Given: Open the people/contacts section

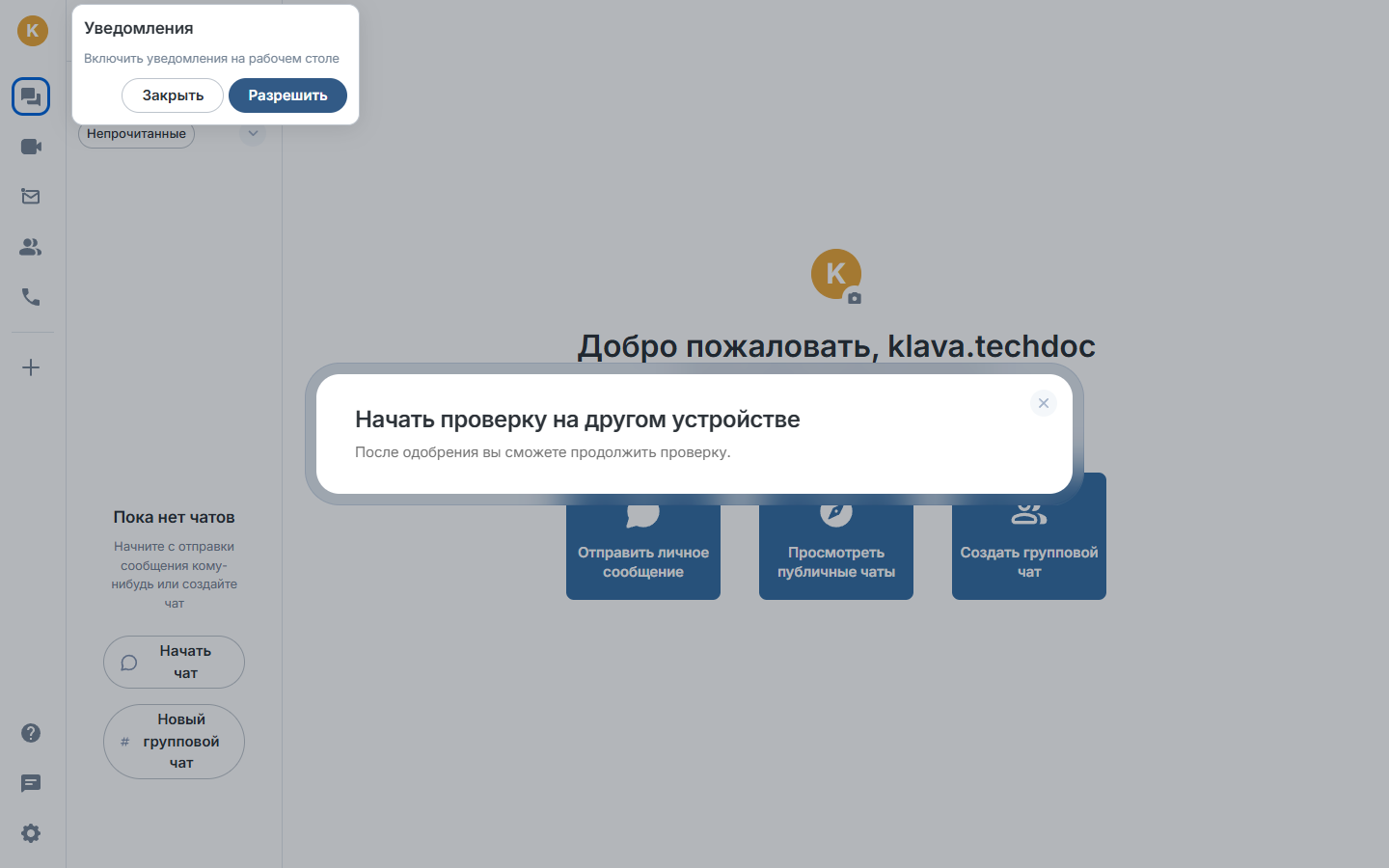Looking at the screenshot, I should coord(31,247).
